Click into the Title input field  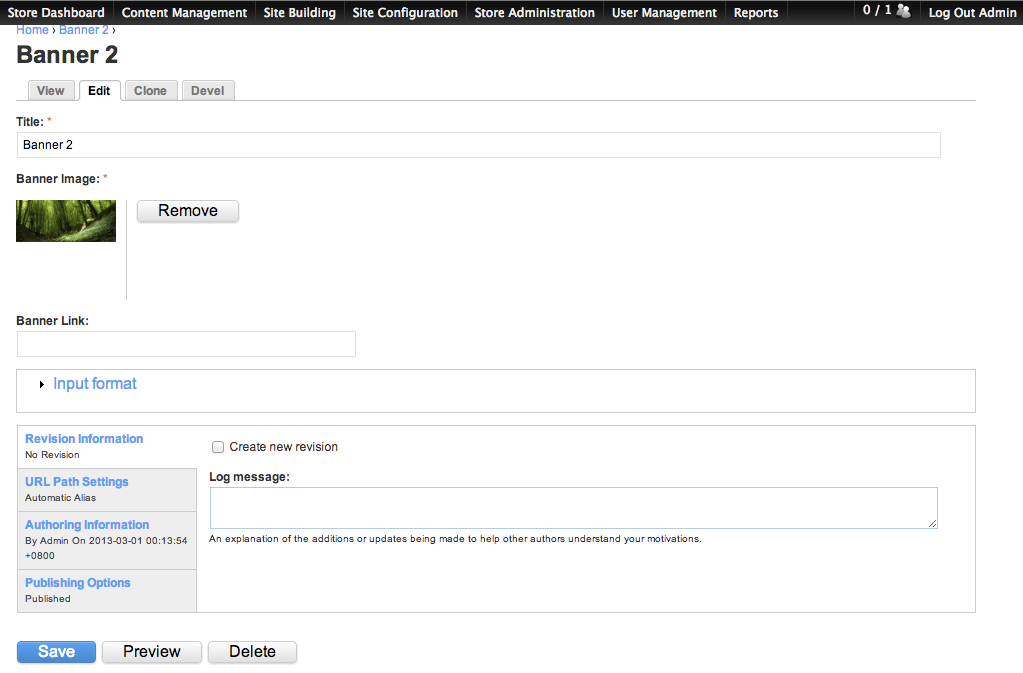pos(479,145)
